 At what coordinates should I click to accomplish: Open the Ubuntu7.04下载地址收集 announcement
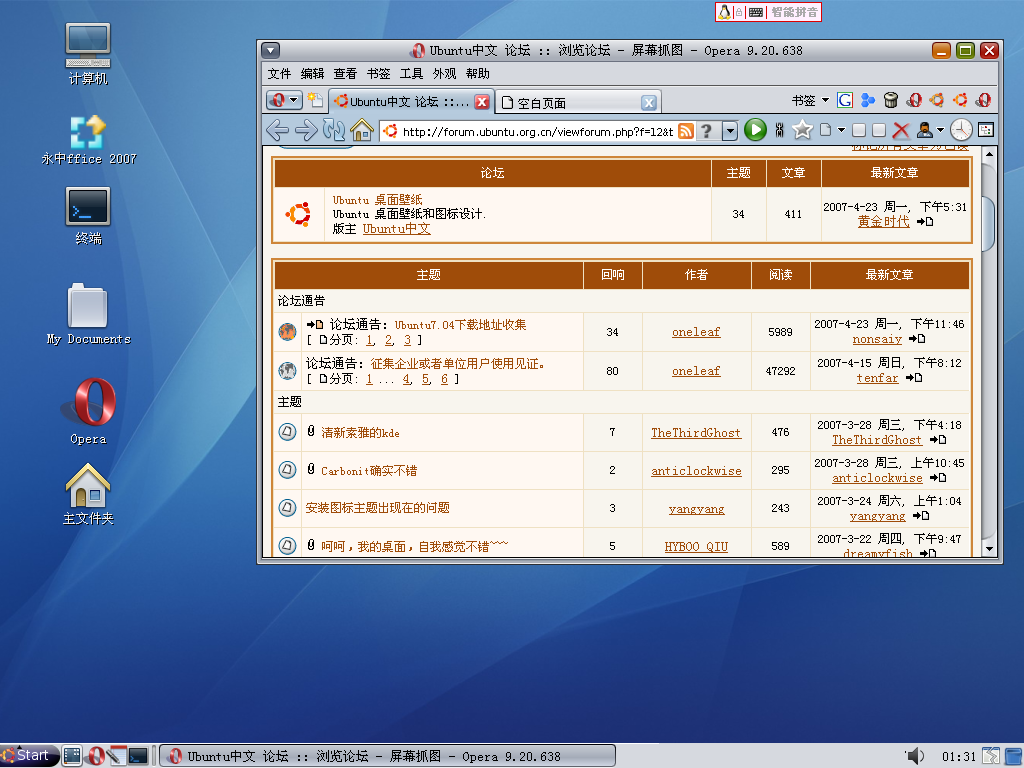(x=460, y=325)
